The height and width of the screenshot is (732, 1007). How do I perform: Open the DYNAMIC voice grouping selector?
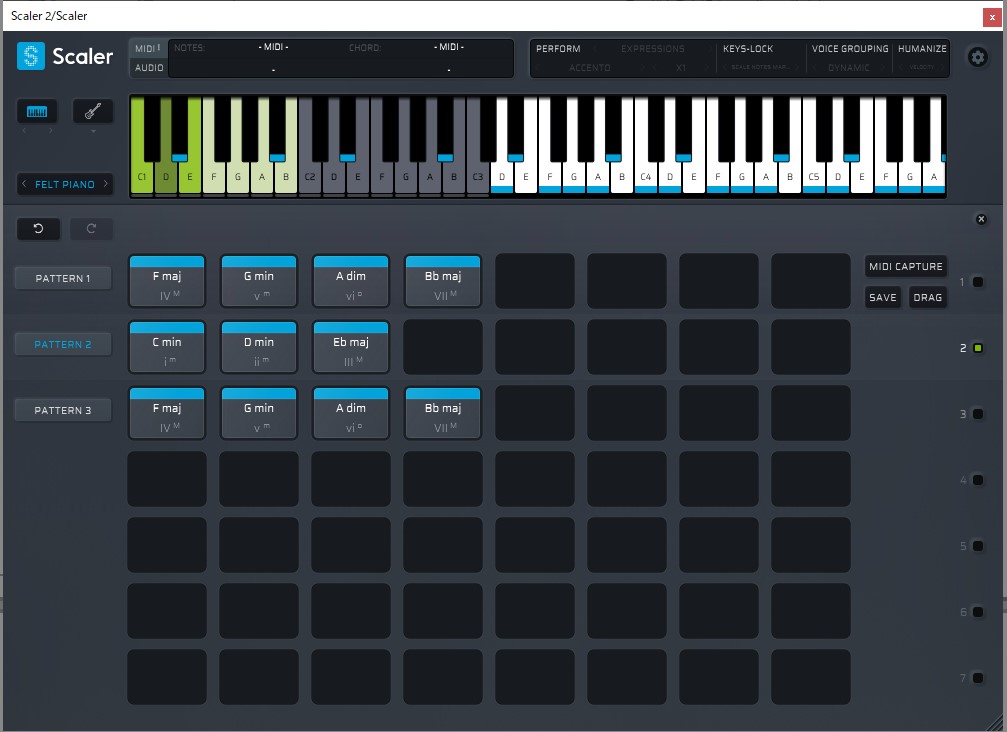coord(848,67)
